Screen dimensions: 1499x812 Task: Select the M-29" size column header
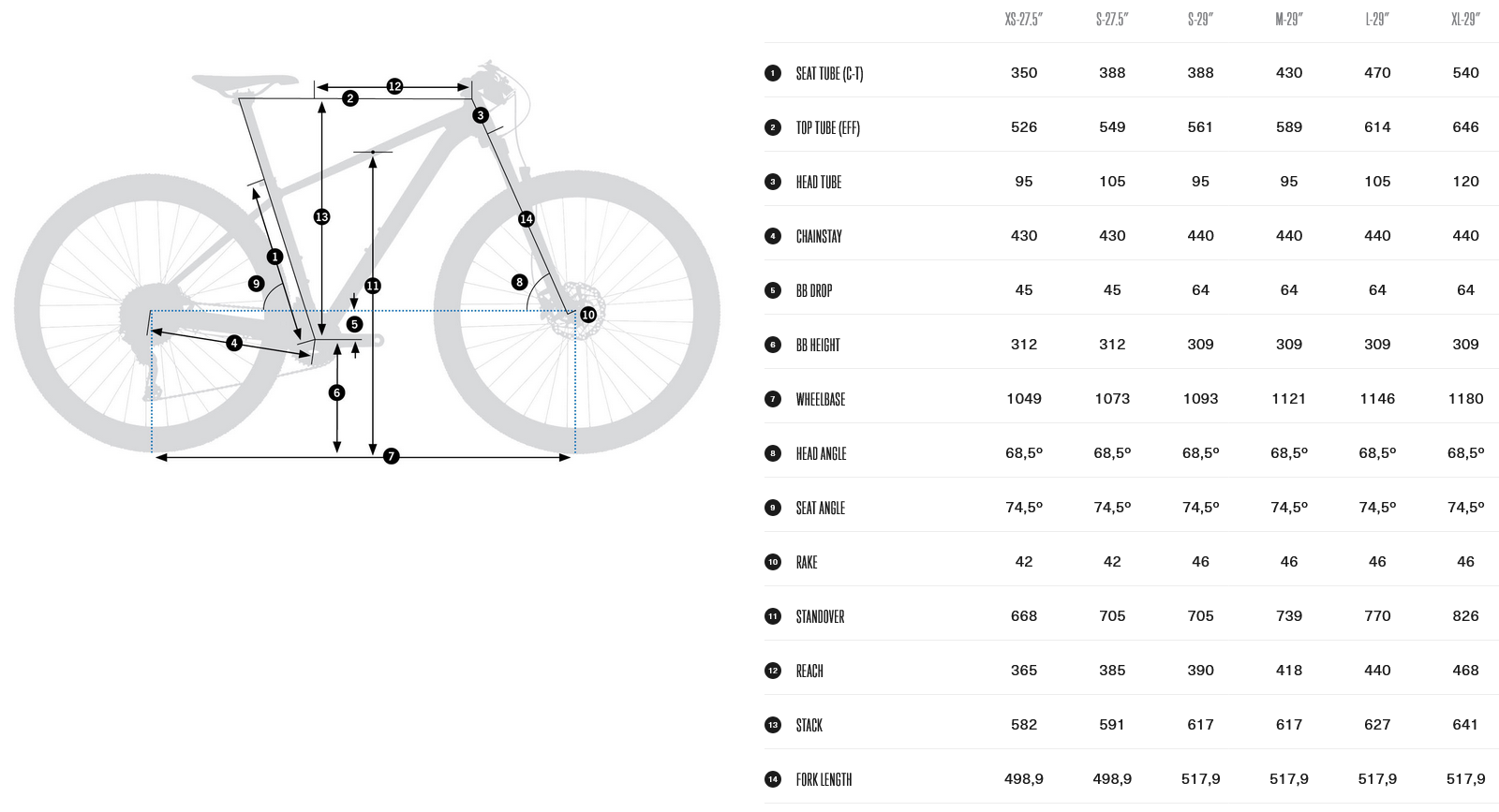[x=1288, y=20]
